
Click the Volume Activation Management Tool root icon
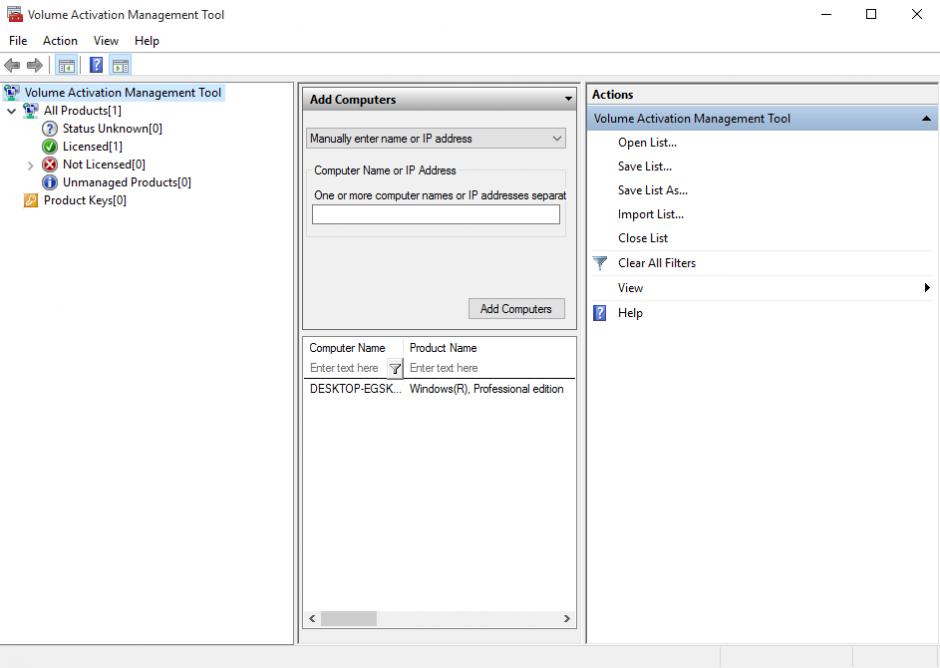[11, 92]
